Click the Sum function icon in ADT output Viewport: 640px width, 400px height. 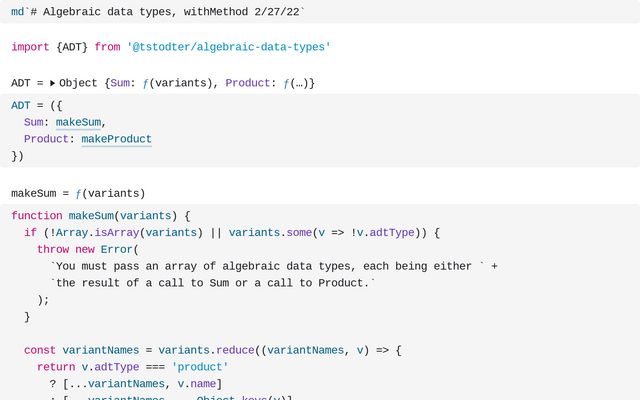point(145,84)
